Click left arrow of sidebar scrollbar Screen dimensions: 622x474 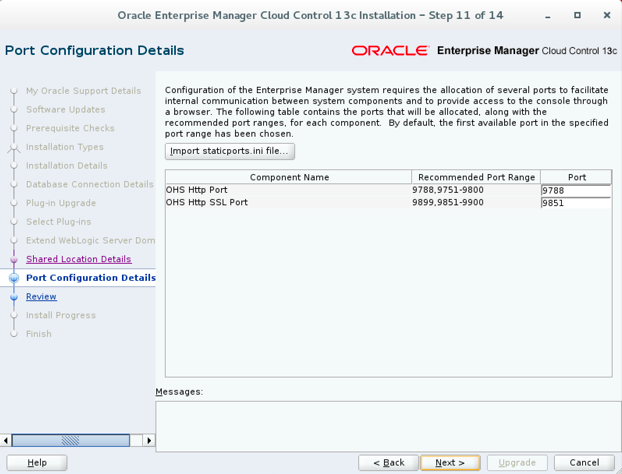click(x=6, y=440)
